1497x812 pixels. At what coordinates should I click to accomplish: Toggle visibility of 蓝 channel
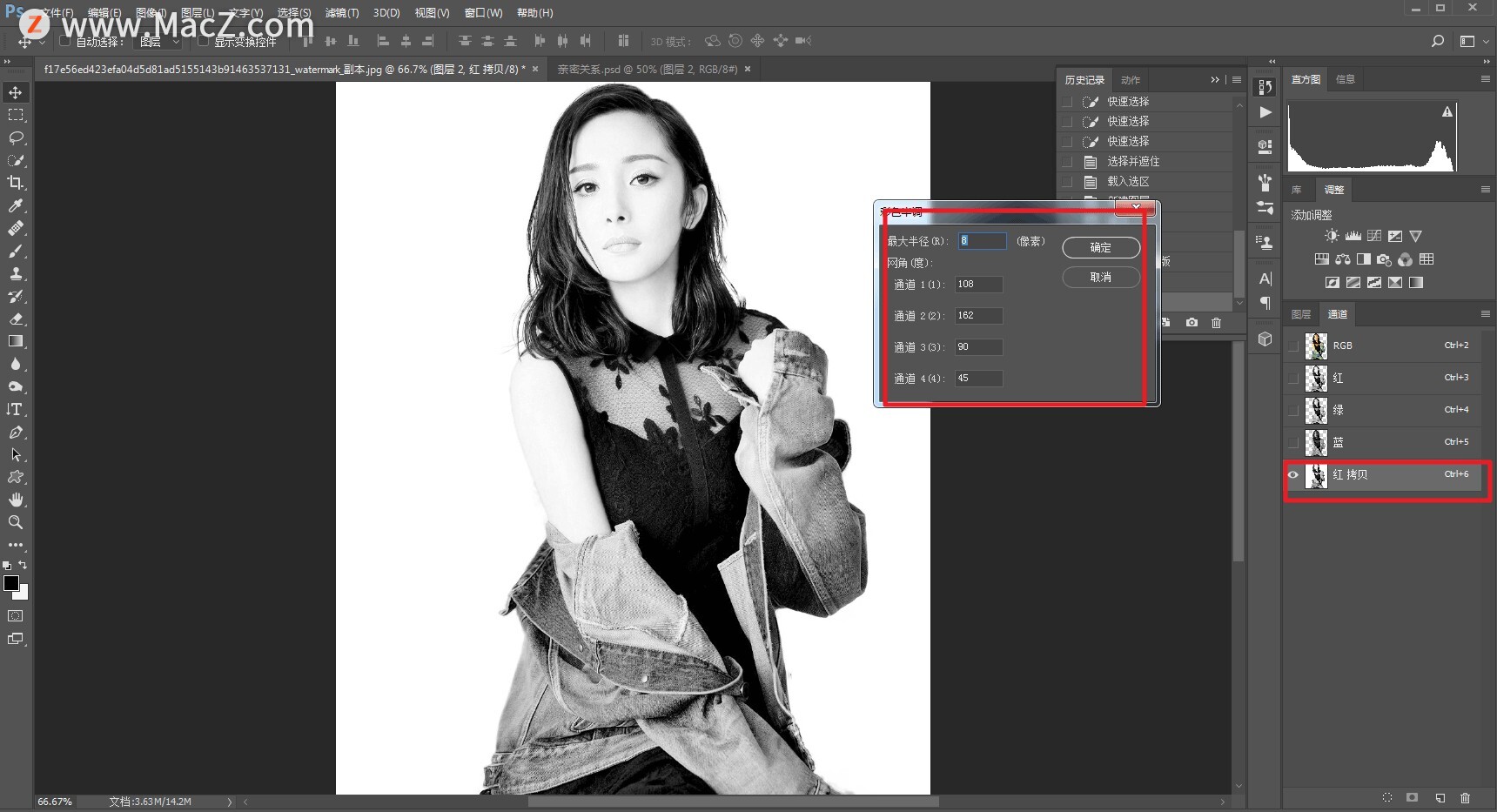tap(1293, 442)
